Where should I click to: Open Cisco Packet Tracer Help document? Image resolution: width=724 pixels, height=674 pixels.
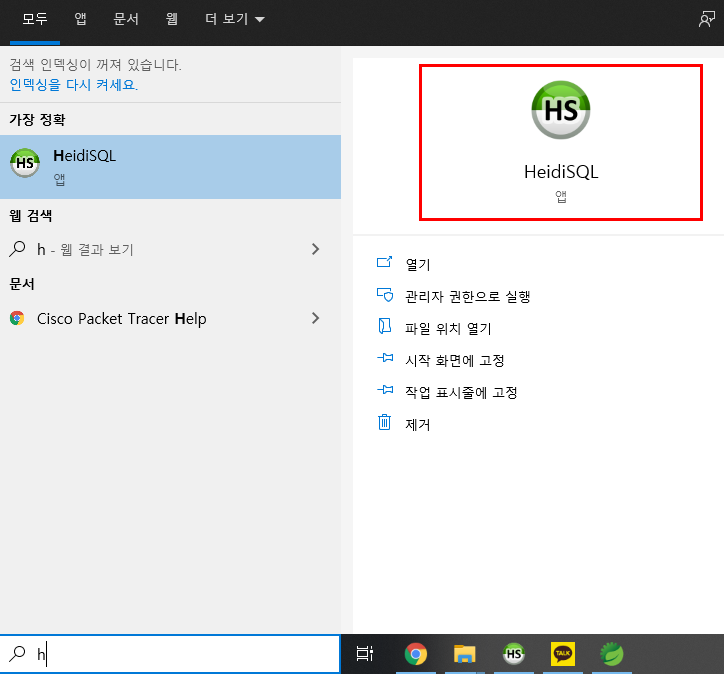[170, 319]
